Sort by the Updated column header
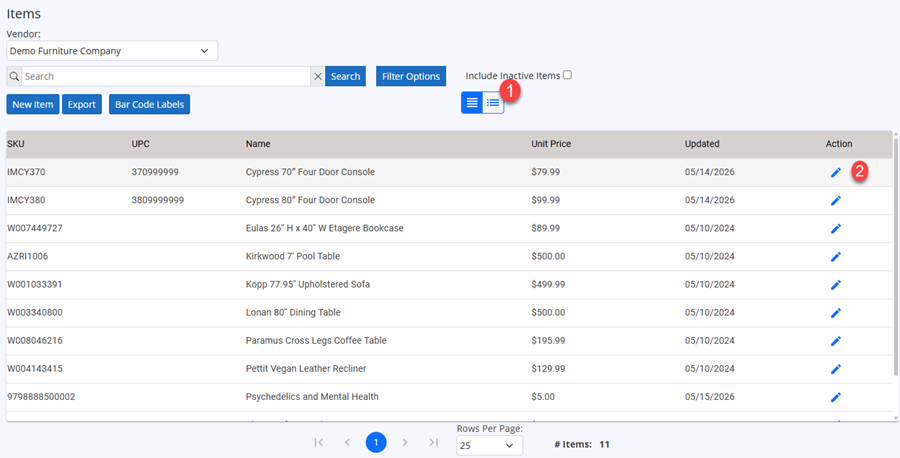The image size is (900, 458). tap(702, 144)
